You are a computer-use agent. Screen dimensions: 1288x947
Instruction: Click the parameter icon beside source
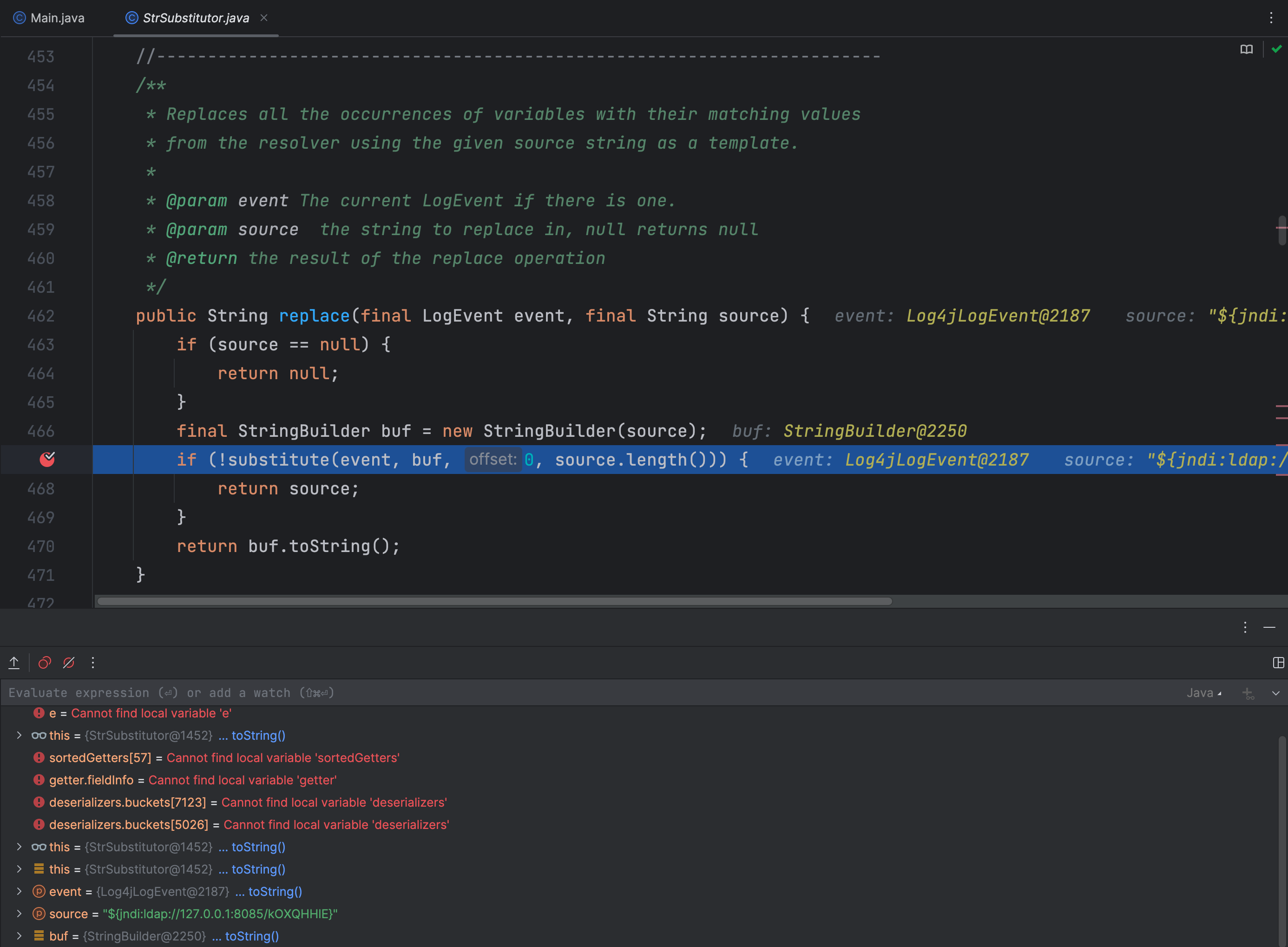click(x=39, y=914)
